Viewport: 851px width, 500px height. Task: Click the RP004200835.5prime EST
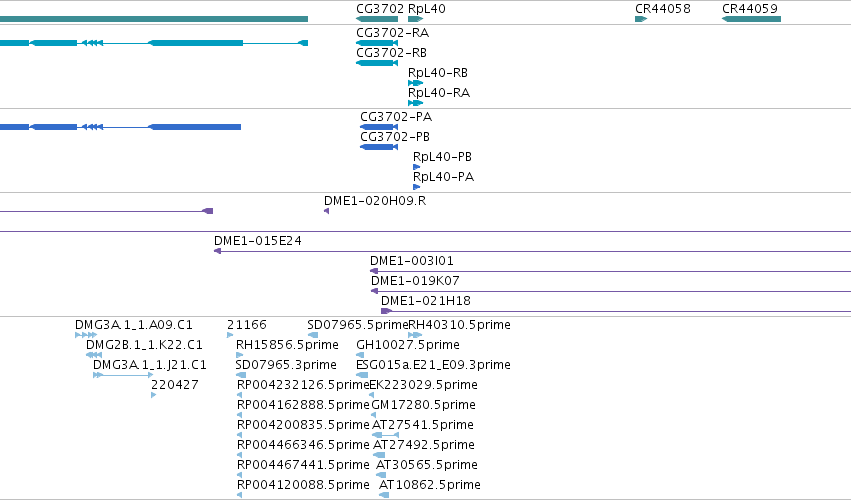click(239, 435)
